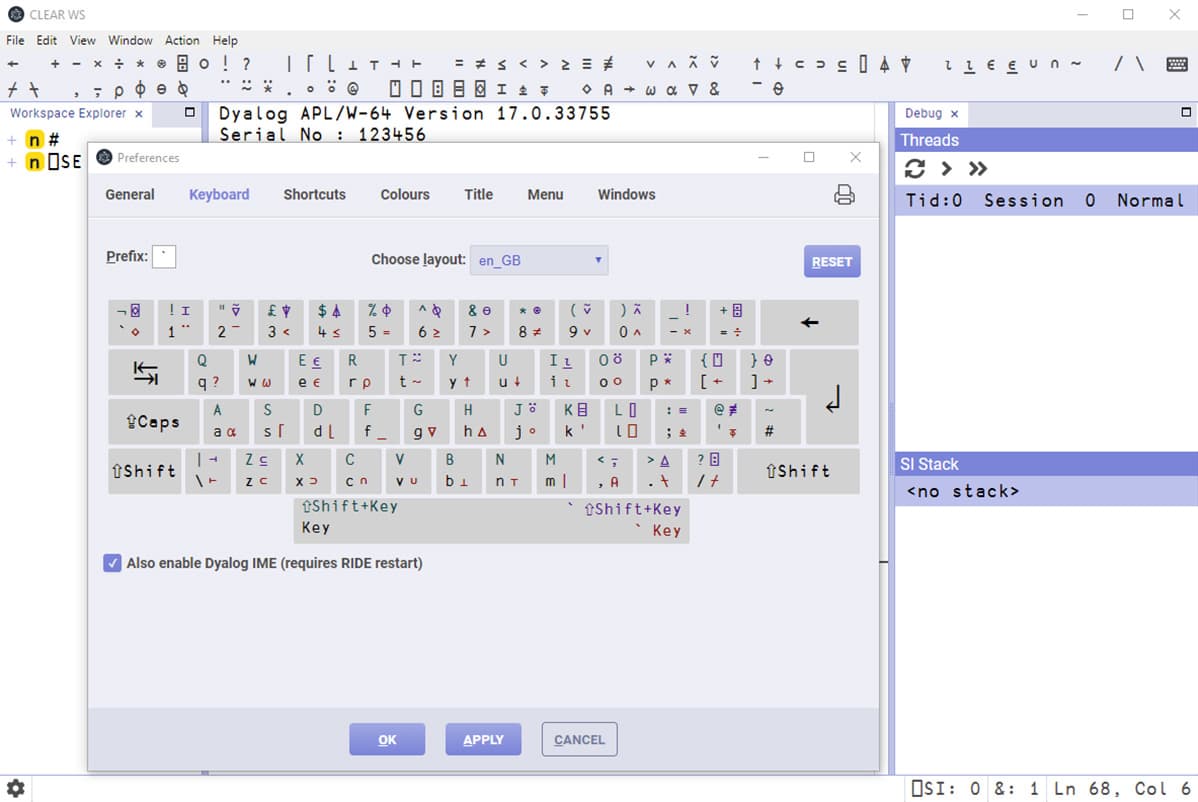Insert the grade down ⍒ glyph from language bar

click(x=905, y=64)
